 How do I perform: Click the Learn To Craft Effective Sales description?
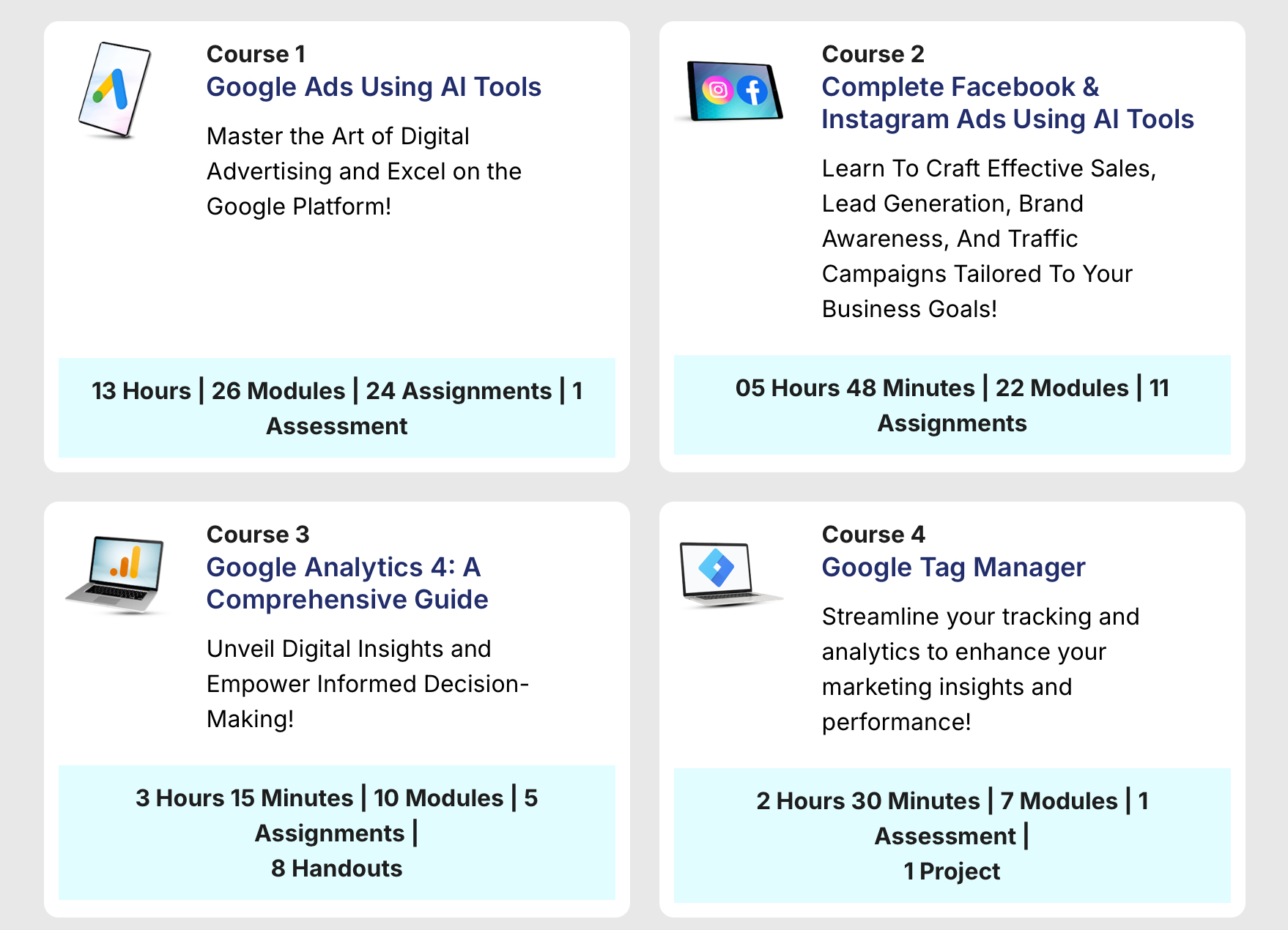pyautogui.click(x=988, y=239)
